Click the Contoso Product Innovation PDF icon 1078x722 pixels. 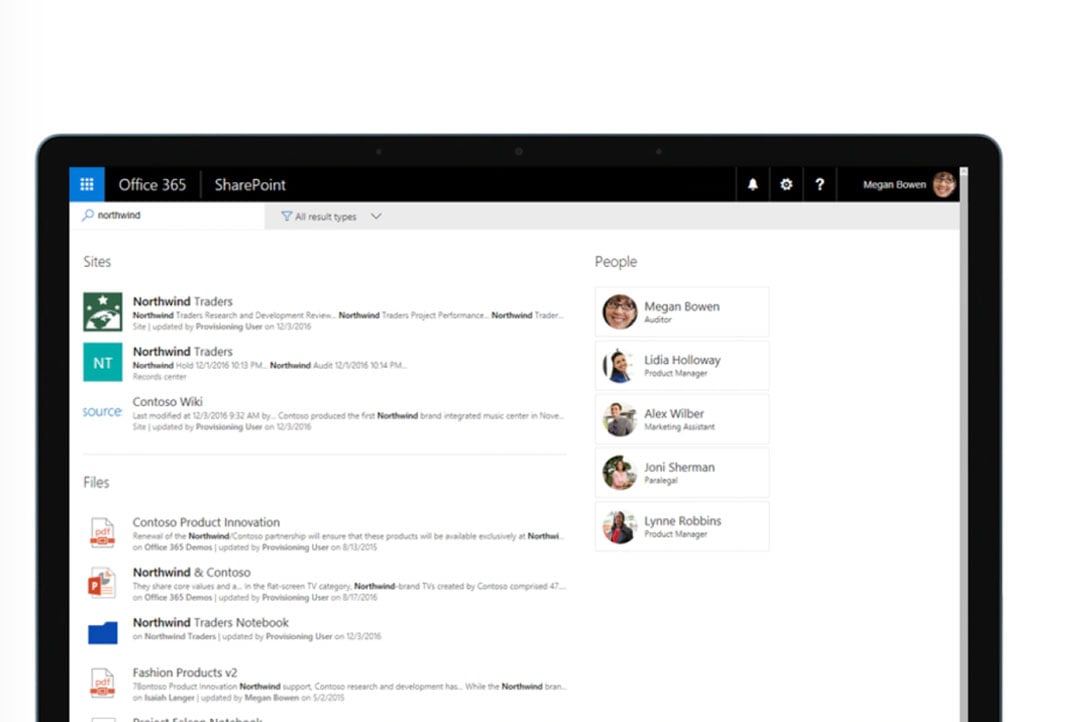102,532
